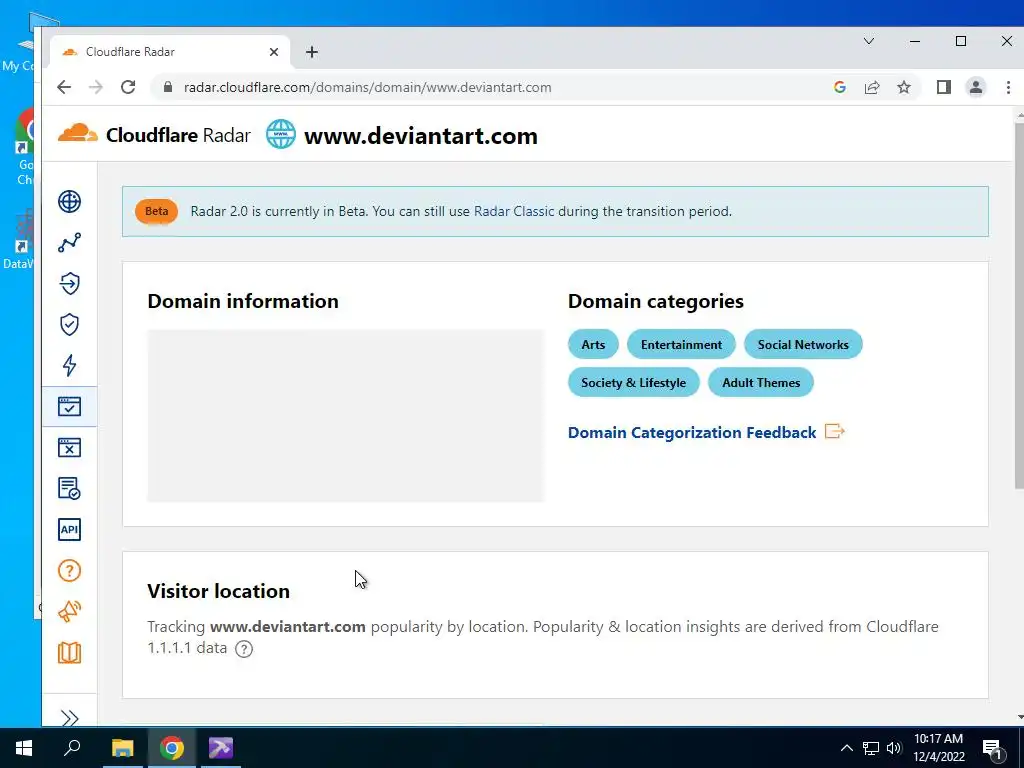This screenshot has width=1024, height=768.
Task: Select the Cloudflare Radar browser tab
Action: pos(170,52)
